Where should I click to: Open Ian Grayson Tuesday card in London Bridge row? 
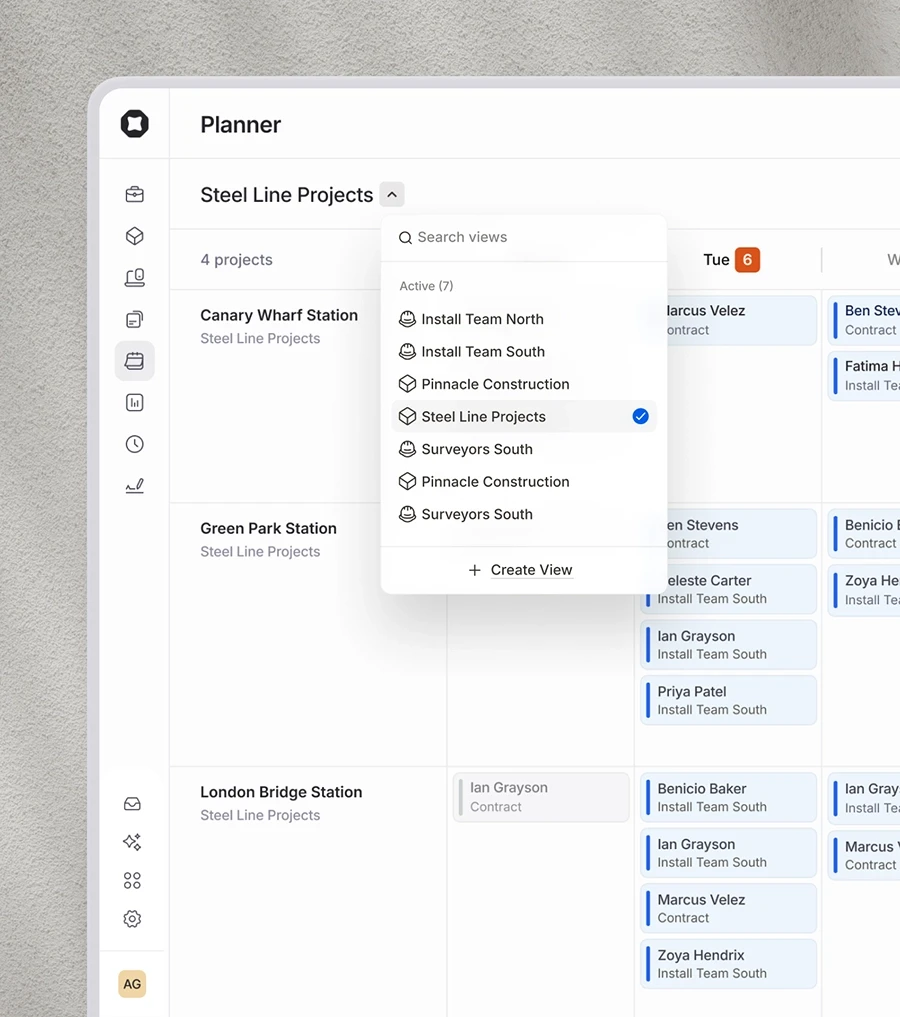pyautogui.click(x=729, y=853)
